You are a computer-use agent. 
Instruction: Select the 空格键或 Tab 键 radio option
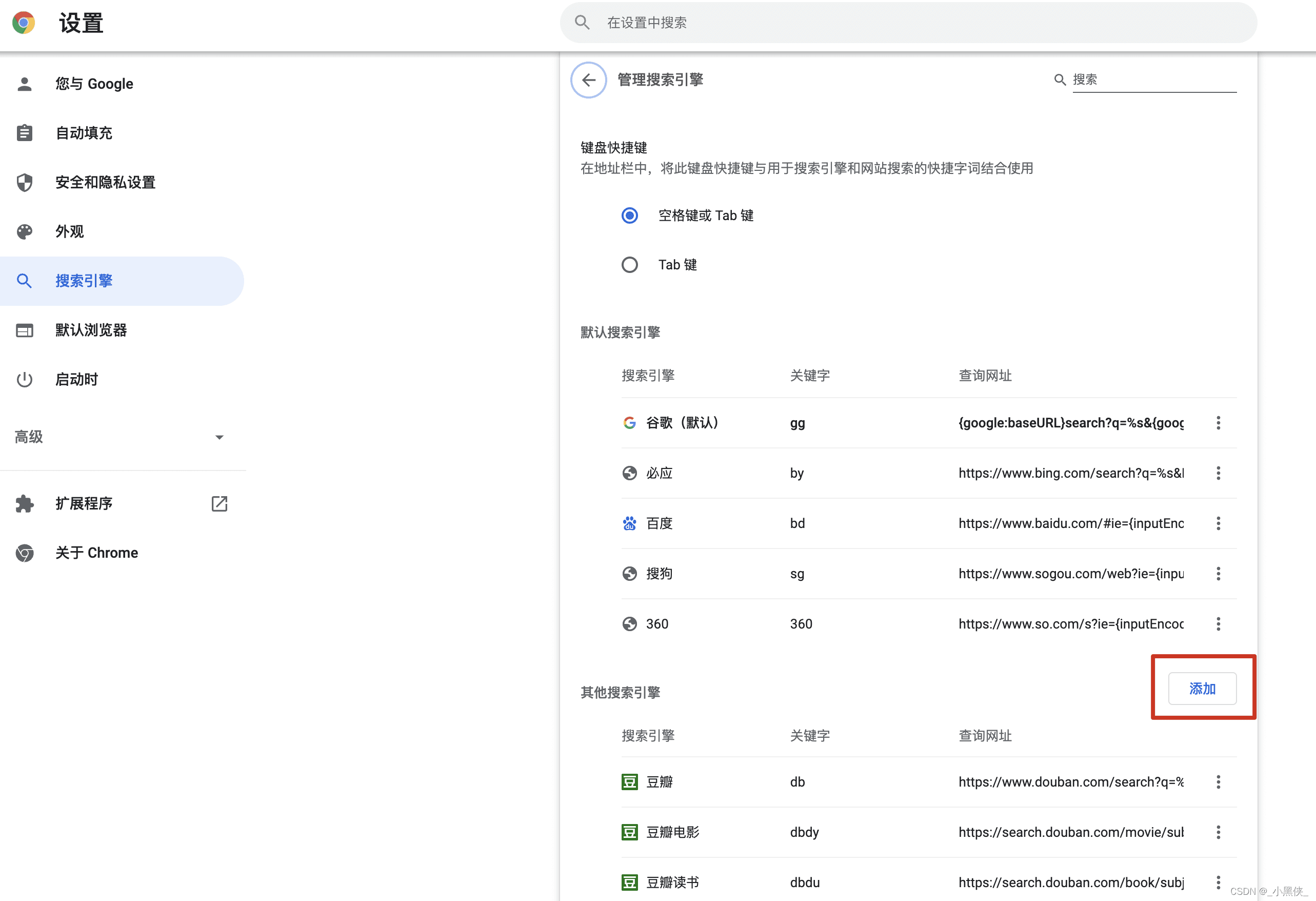coord(629,216)
